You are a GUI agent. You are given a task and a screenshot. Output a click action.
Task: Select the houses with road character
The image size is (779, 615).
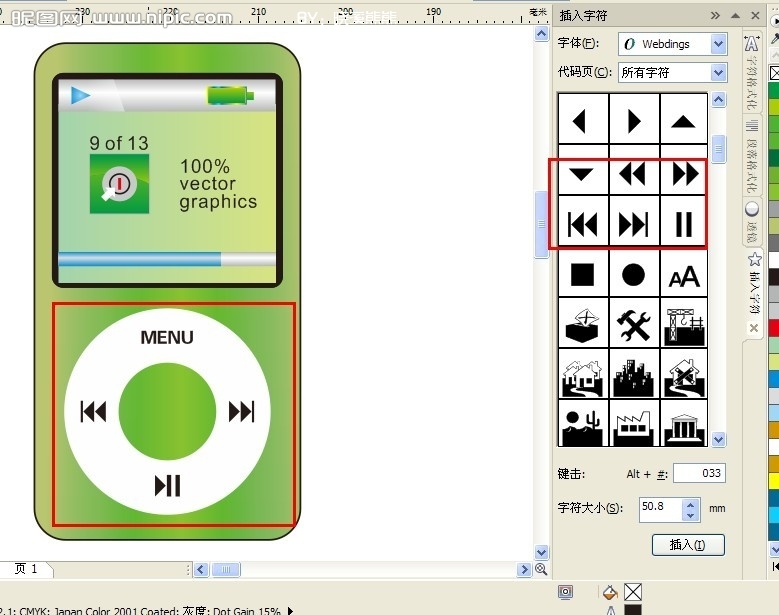[x=583, y=375]
